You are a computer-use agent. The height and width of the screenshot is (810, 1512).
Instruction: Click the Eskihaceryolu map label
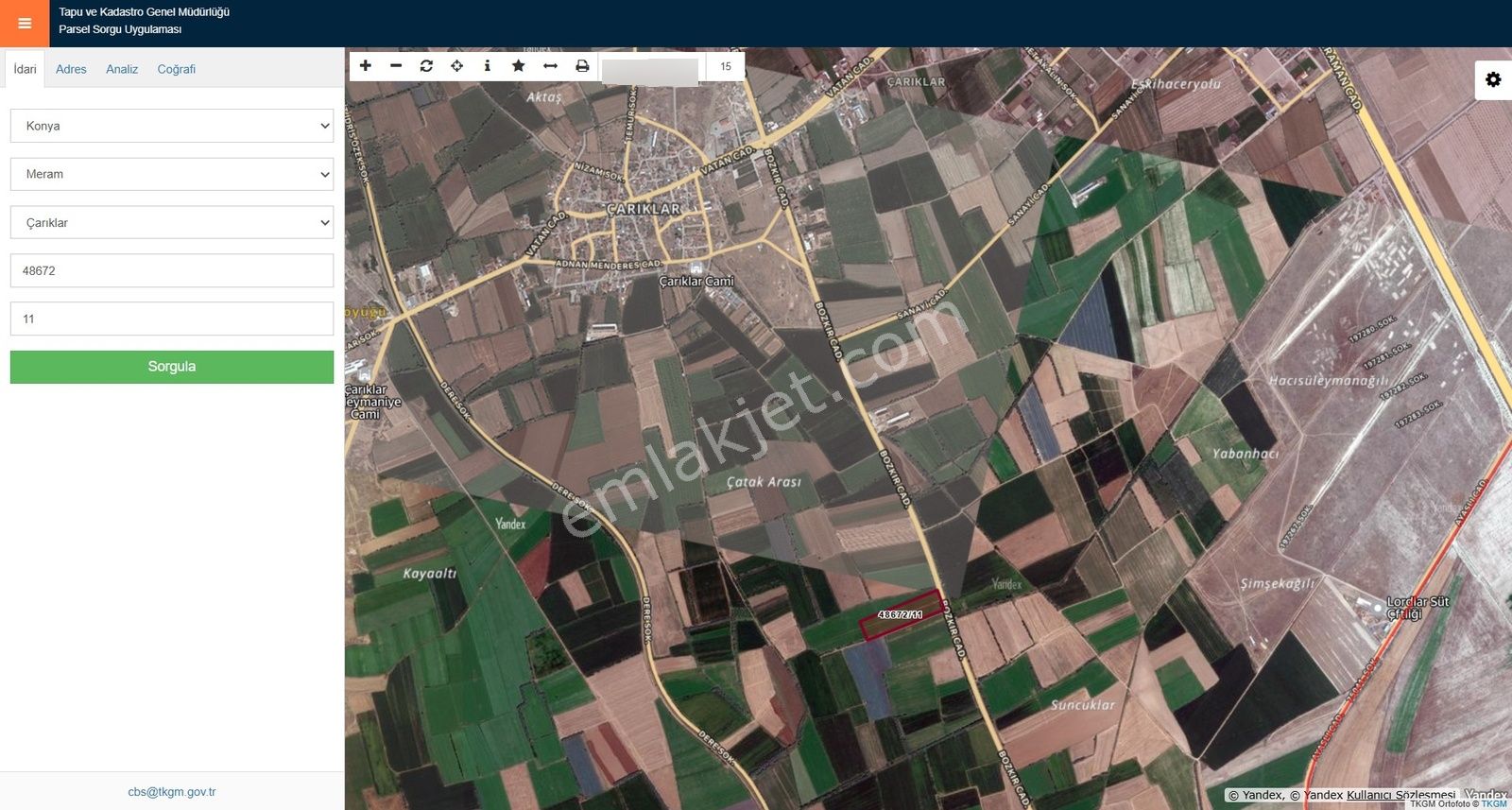pos(1176,84)
